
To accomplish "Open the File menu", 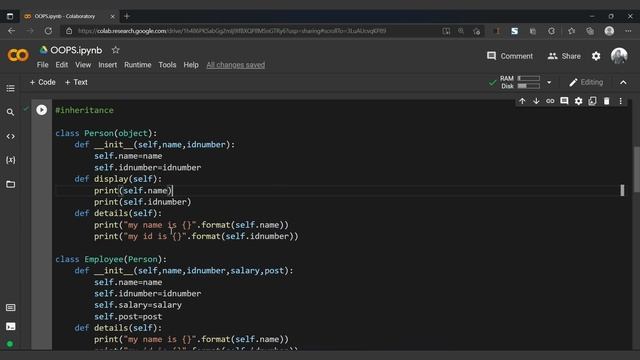I will click(42, 65).
